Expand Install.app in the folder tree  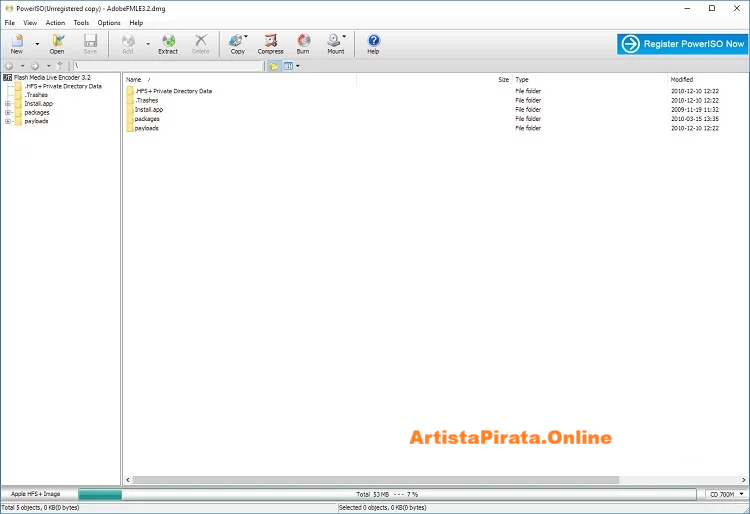[8, 104]
